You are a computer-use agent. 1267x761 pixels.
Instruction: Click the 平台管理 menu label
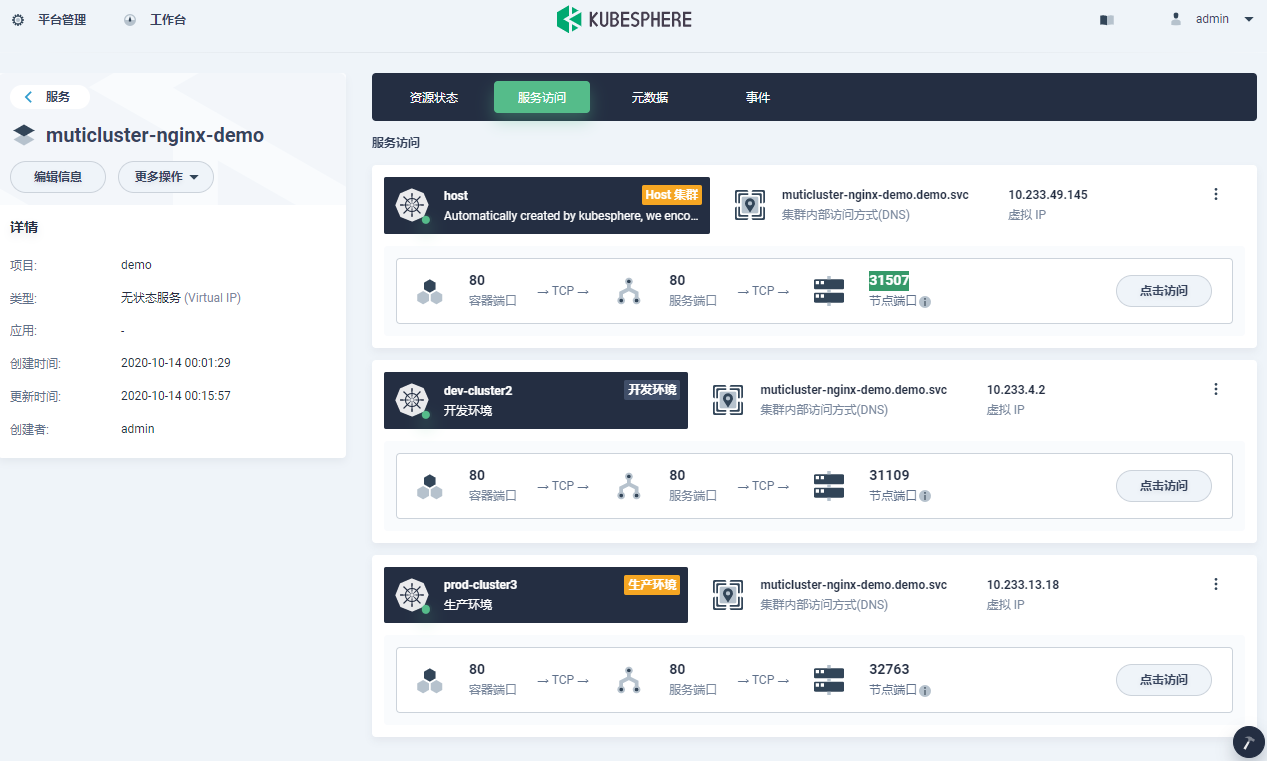(x=62, y=20)
